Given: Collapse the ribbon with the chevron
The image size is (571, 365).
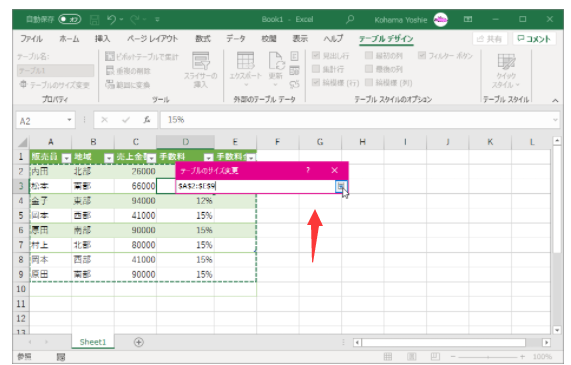Looking at the screenshot, I should coord(555,100).
